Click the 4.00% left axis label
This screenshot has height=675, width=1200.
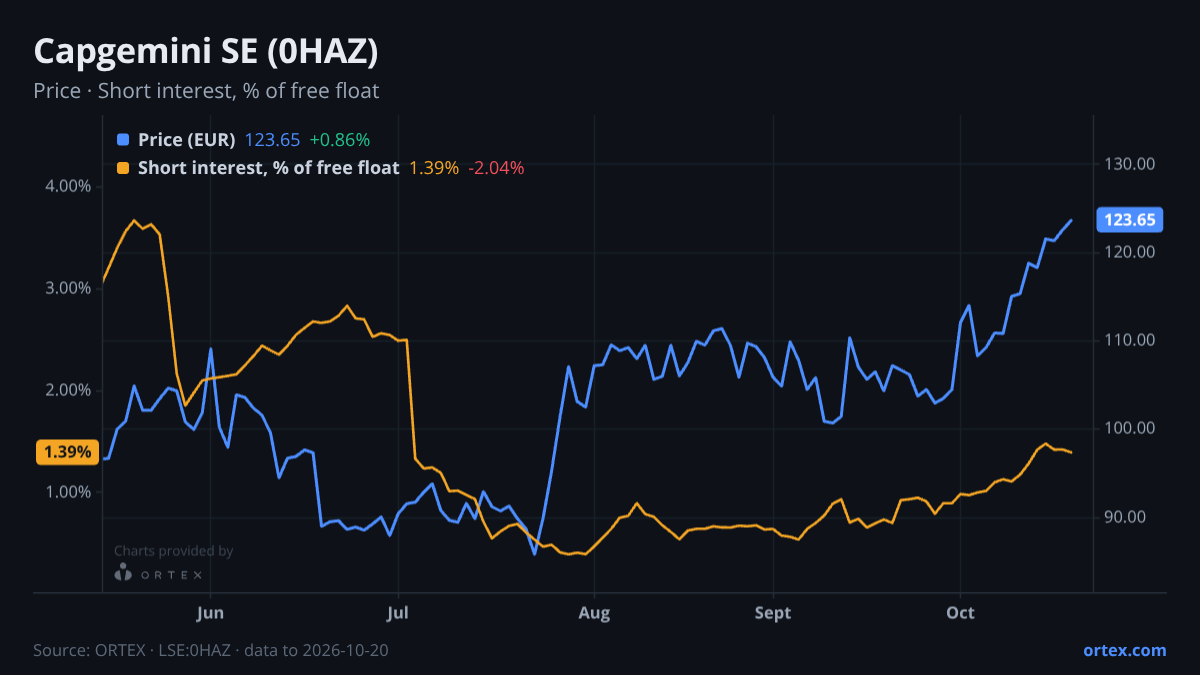pyautogui.click(x=69, y=186)
